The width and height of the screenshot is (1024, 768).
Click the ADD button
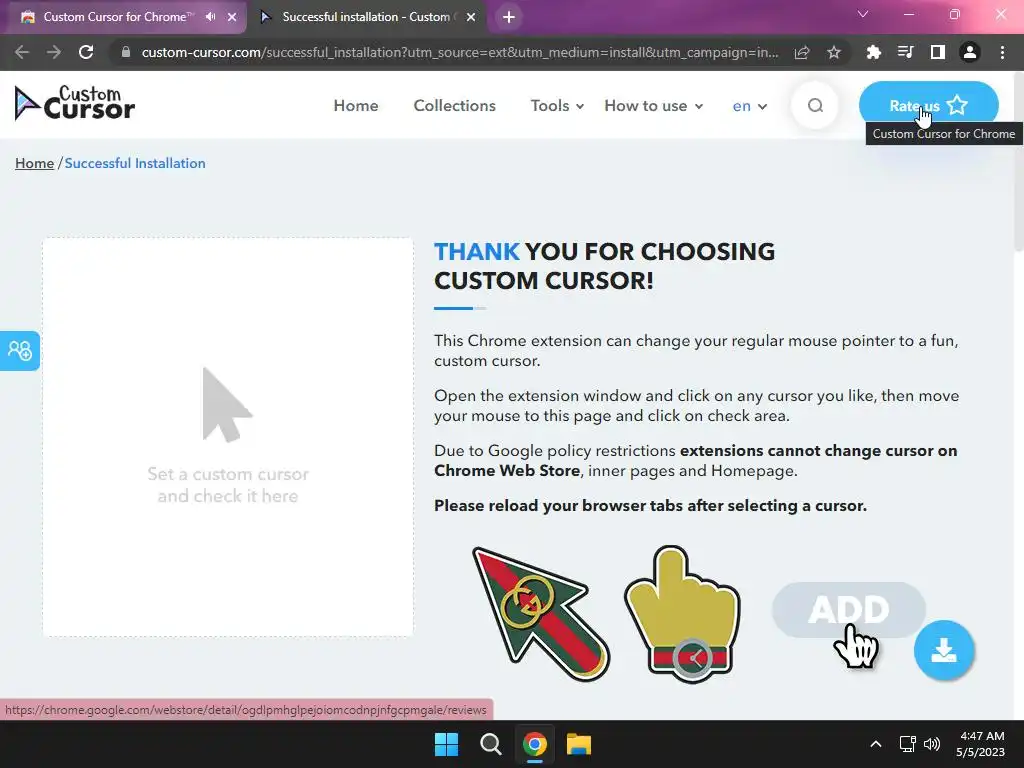tap(848, 610)
